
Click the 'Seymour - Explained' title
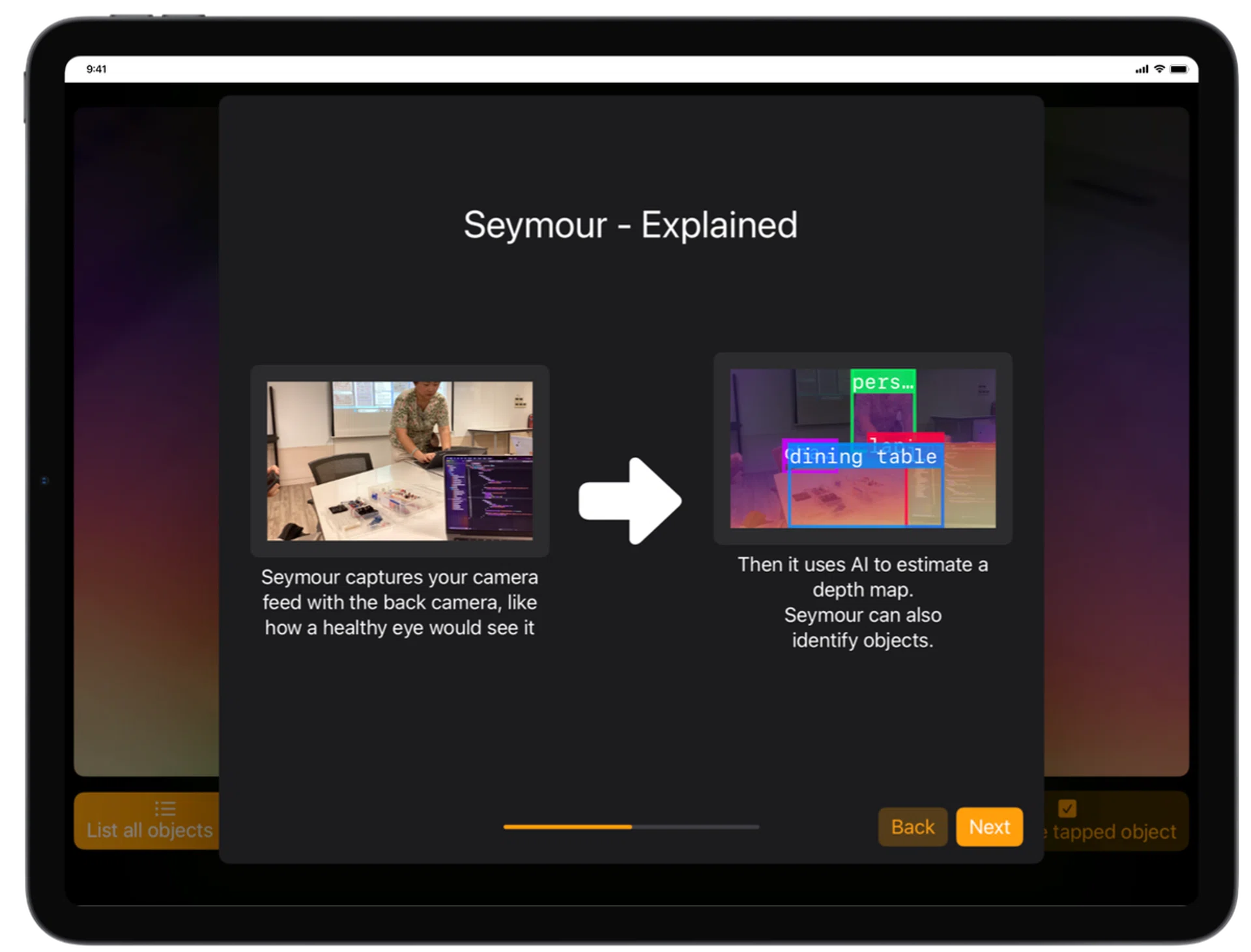pyautogui.click(x=630, y=225)
